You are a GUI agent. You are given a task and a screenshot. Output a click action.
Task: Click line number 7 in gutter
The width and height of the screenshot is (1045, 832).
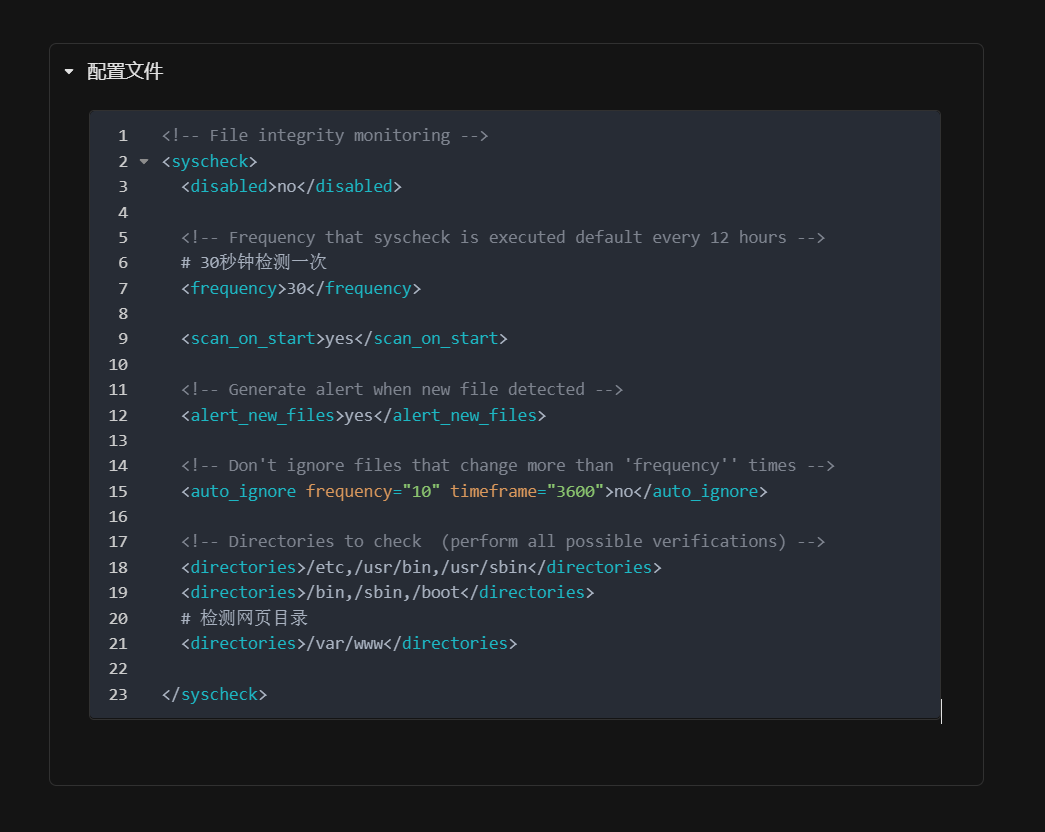click(x=122, y=288)
